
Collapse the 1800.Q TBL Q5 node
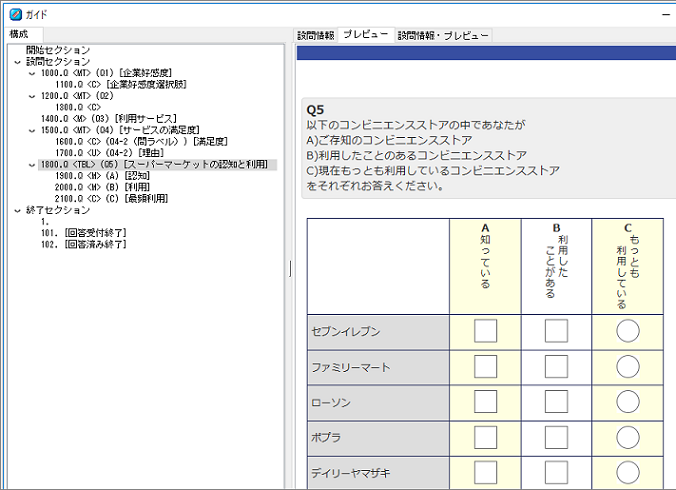coord(32,165)
